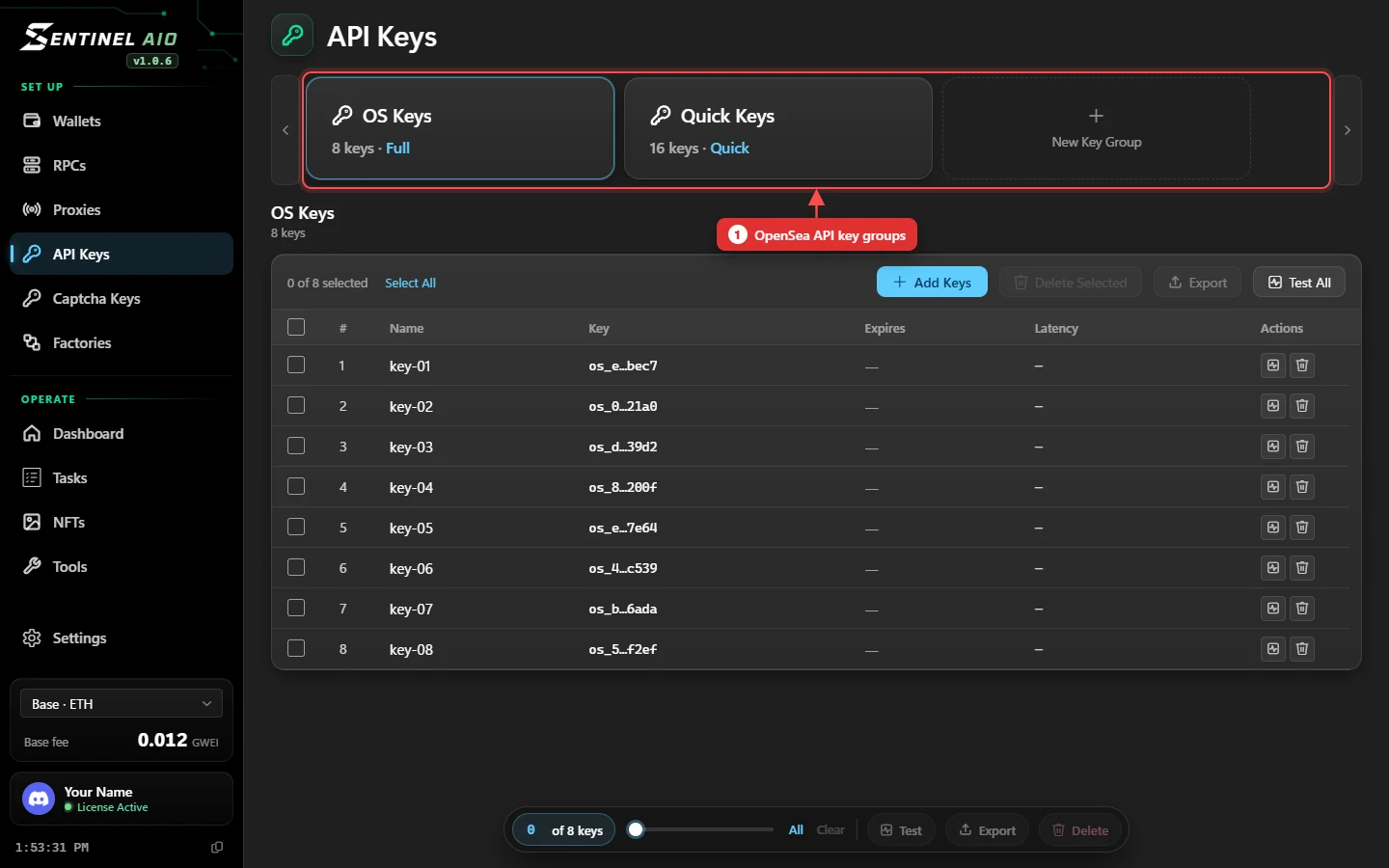Create a New Key Group
The height and width of the screenshot is (868, 1389).
tap(1096, 128)
